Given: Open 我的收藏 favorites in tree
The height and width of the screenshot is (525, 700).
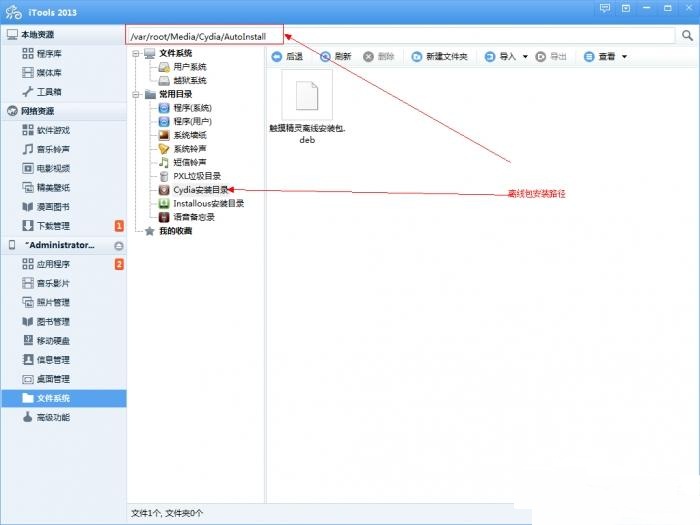Looking at the screenshot, I should tap(174, 231).
